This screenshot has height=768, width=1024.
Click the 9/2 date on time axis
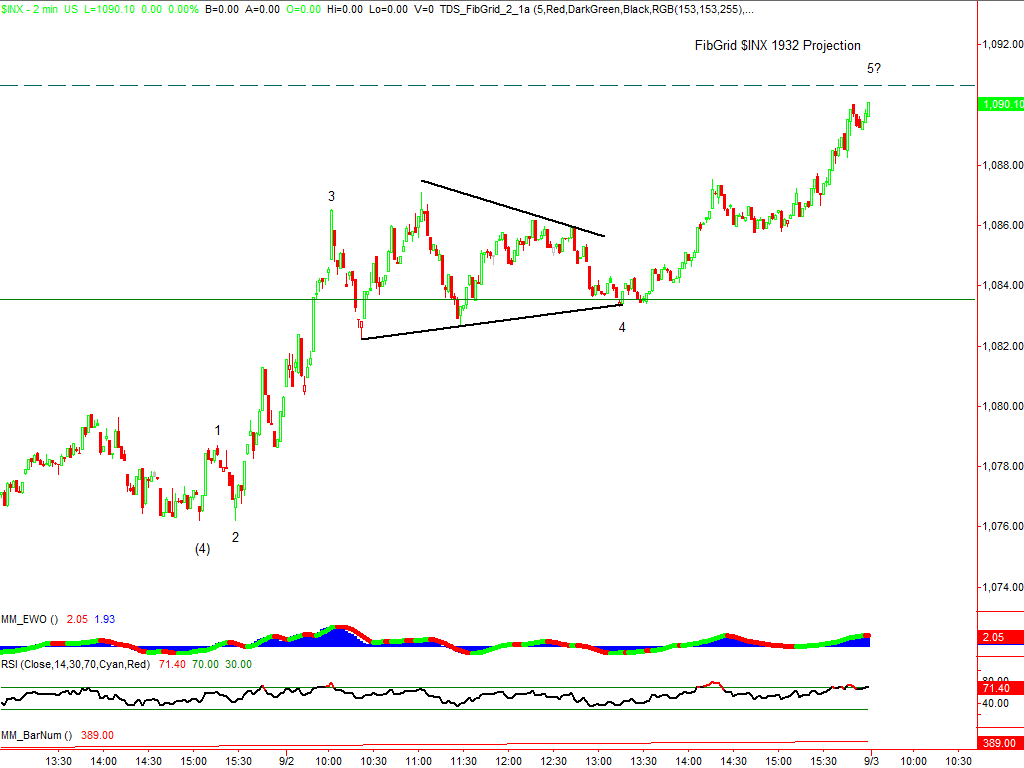(x=286, y=760)
